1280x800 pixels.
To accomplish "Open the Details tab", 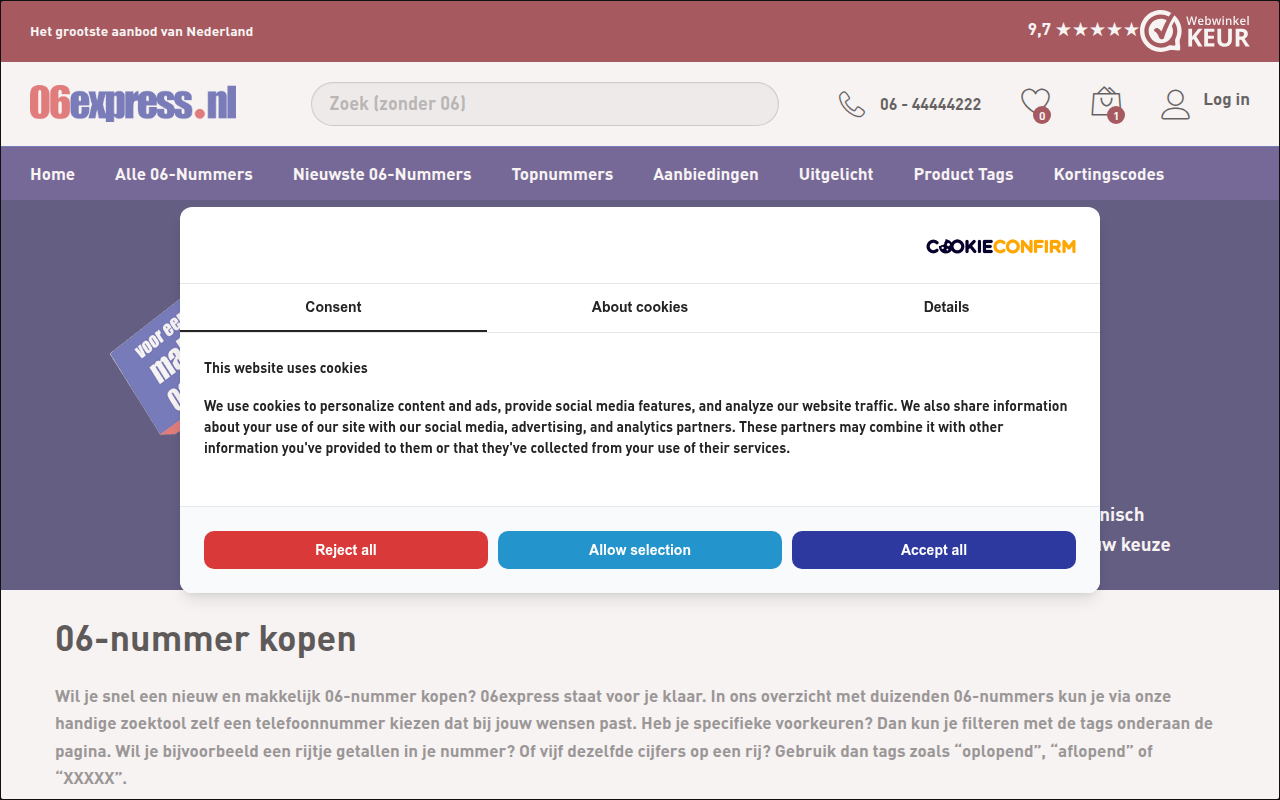I will point(946,307).
